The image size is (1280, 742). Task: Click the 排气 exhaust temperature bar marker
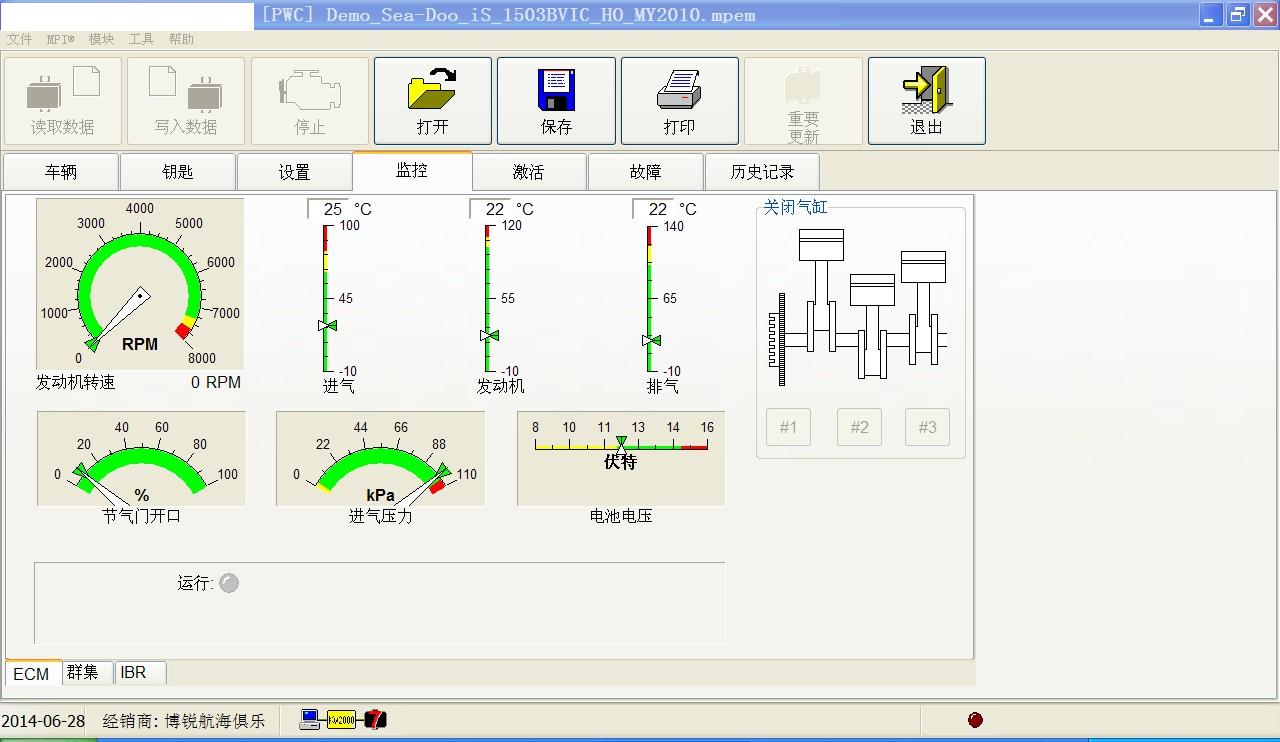point(651,341)
